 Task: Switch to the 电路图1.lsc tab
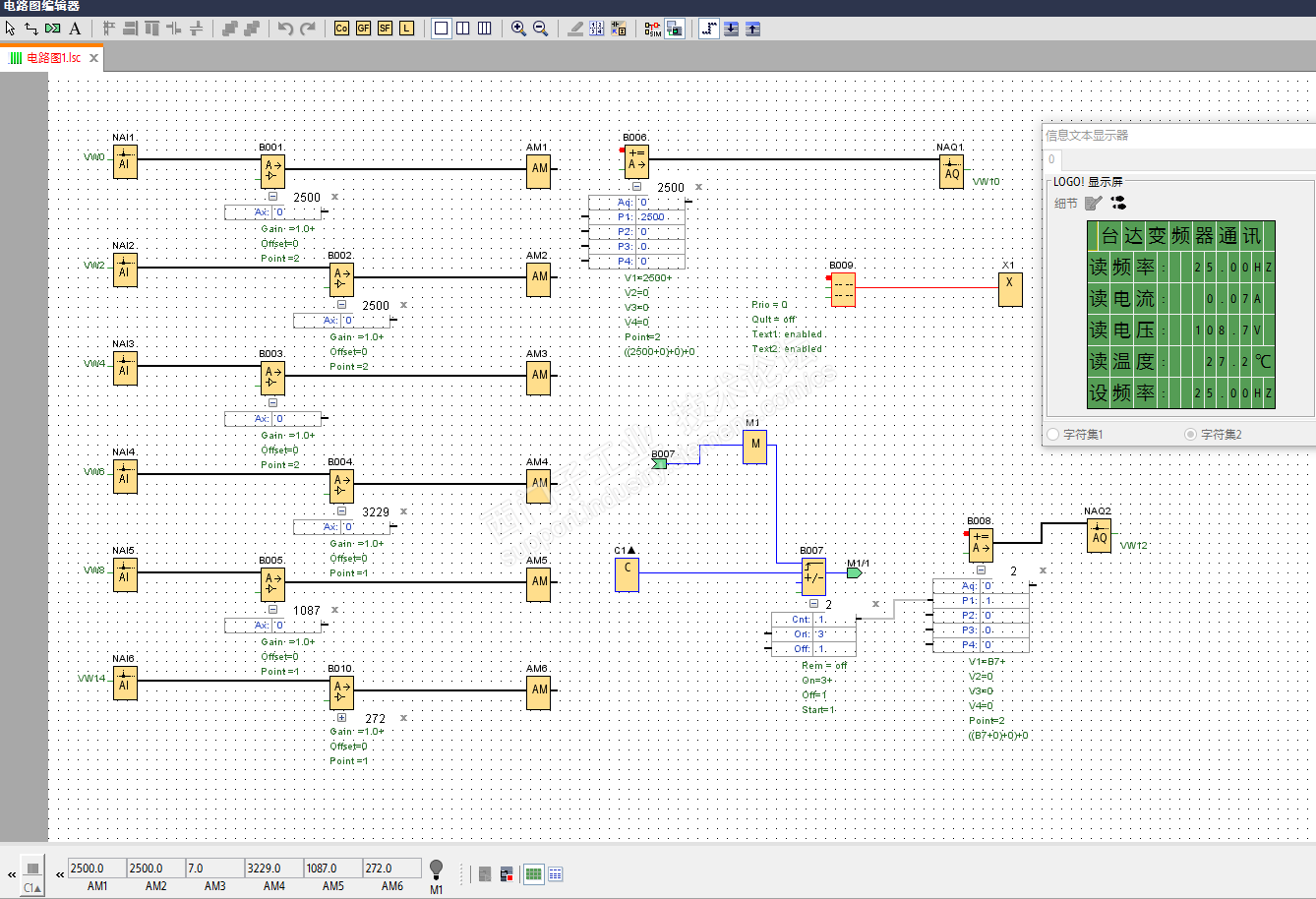(51, 58)
